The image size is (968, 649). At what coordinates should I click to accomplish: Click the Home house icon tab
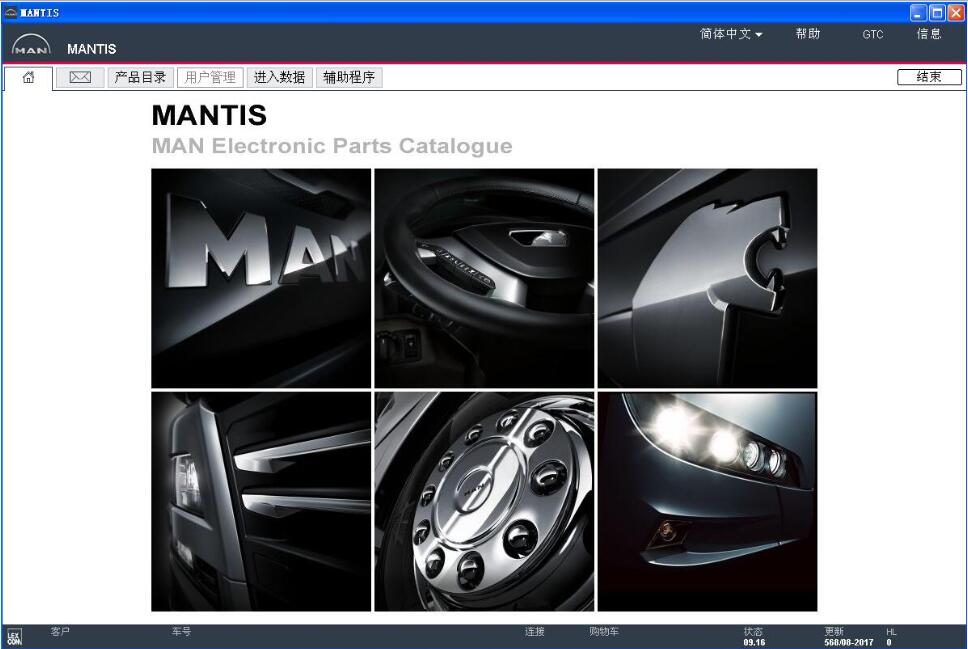pos(28,76)
